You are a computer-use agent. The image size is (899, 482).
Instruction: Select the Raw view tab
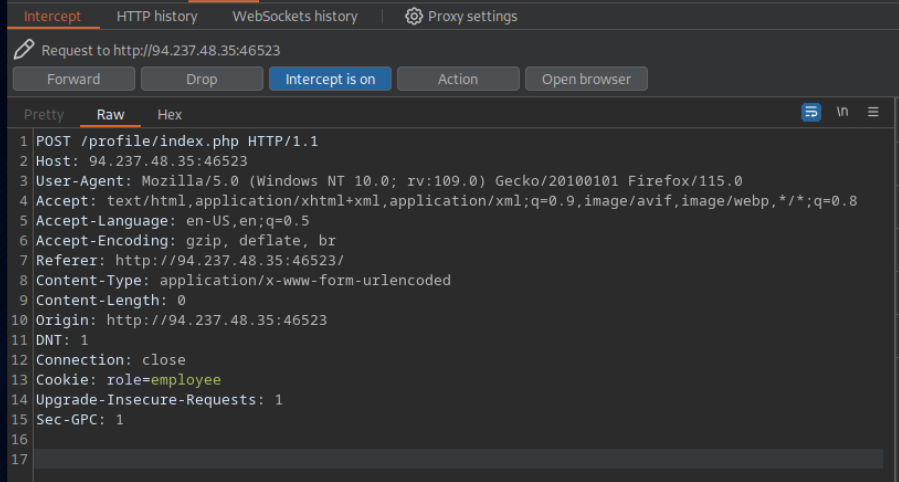(110, 115)
